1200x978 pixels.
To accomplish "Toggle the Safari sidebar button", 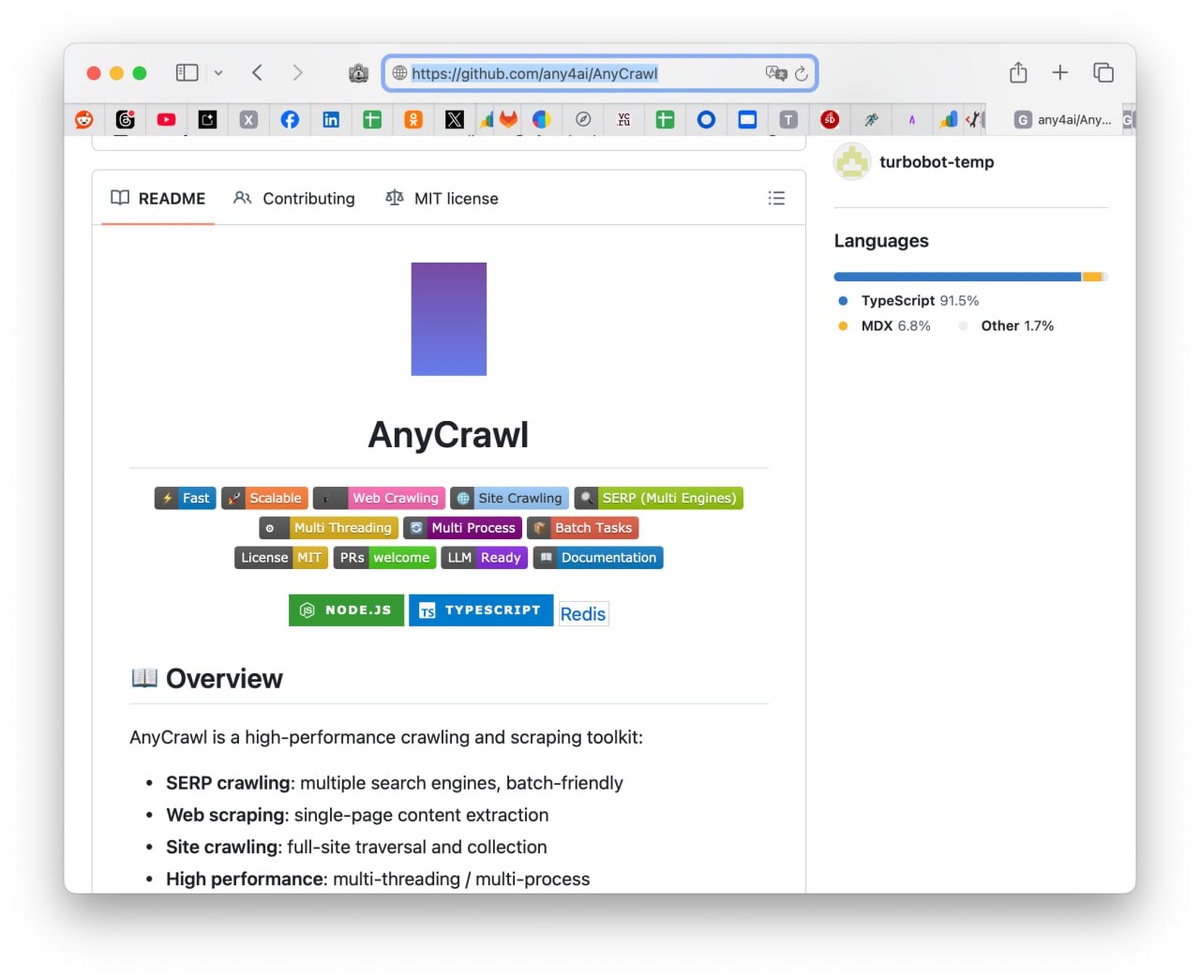I will click(187, 73).
